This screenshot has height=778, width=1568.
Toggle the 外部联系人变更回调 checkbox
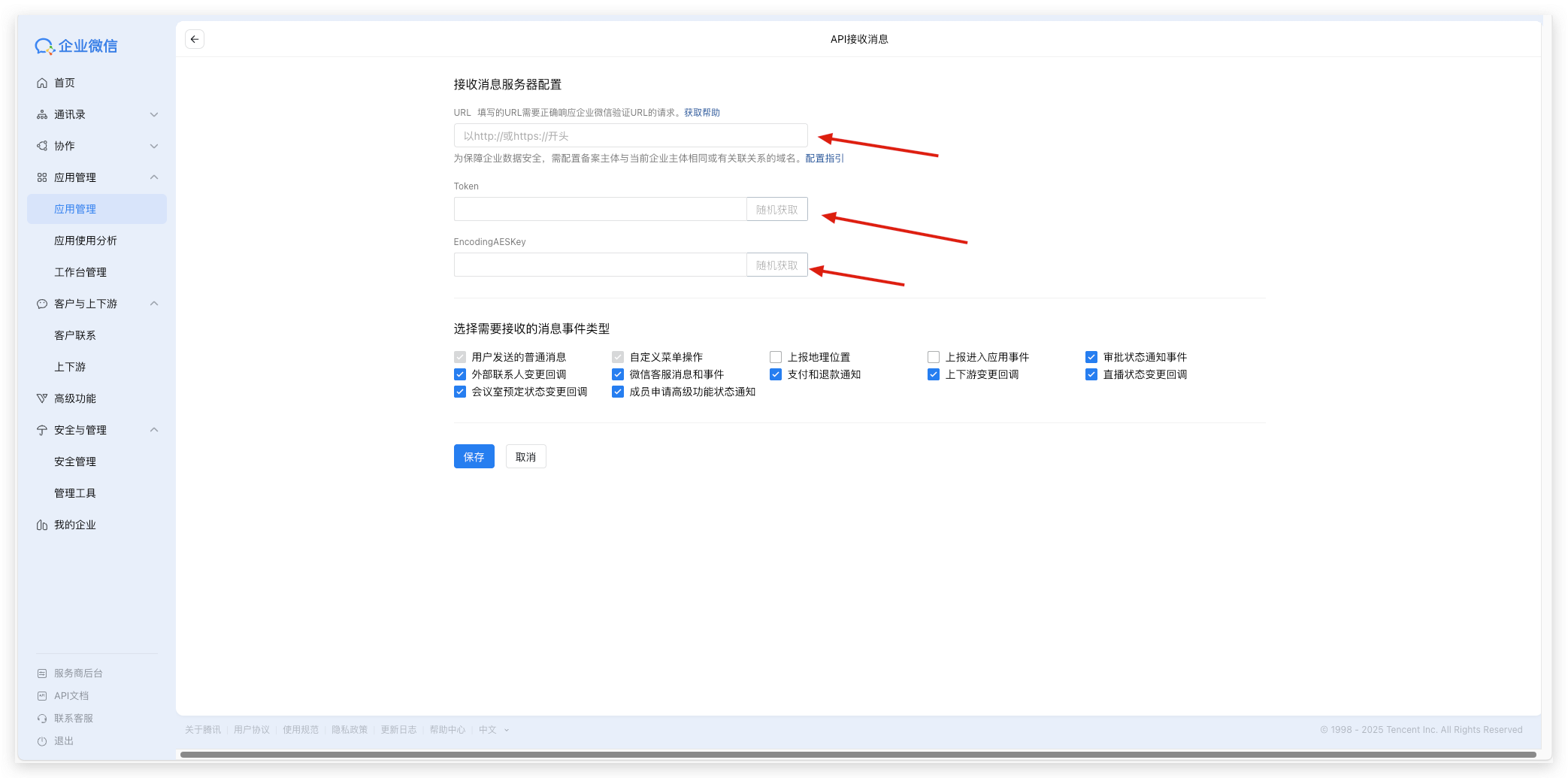[460, 374]
